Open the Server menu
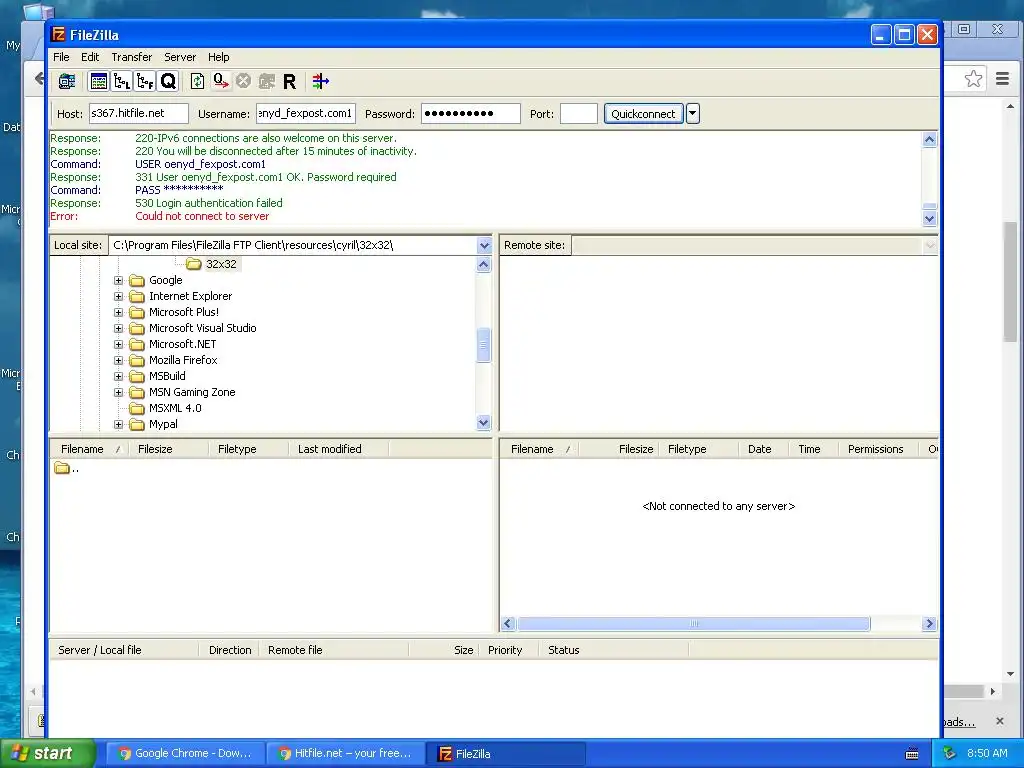 (x=180, y=57)
